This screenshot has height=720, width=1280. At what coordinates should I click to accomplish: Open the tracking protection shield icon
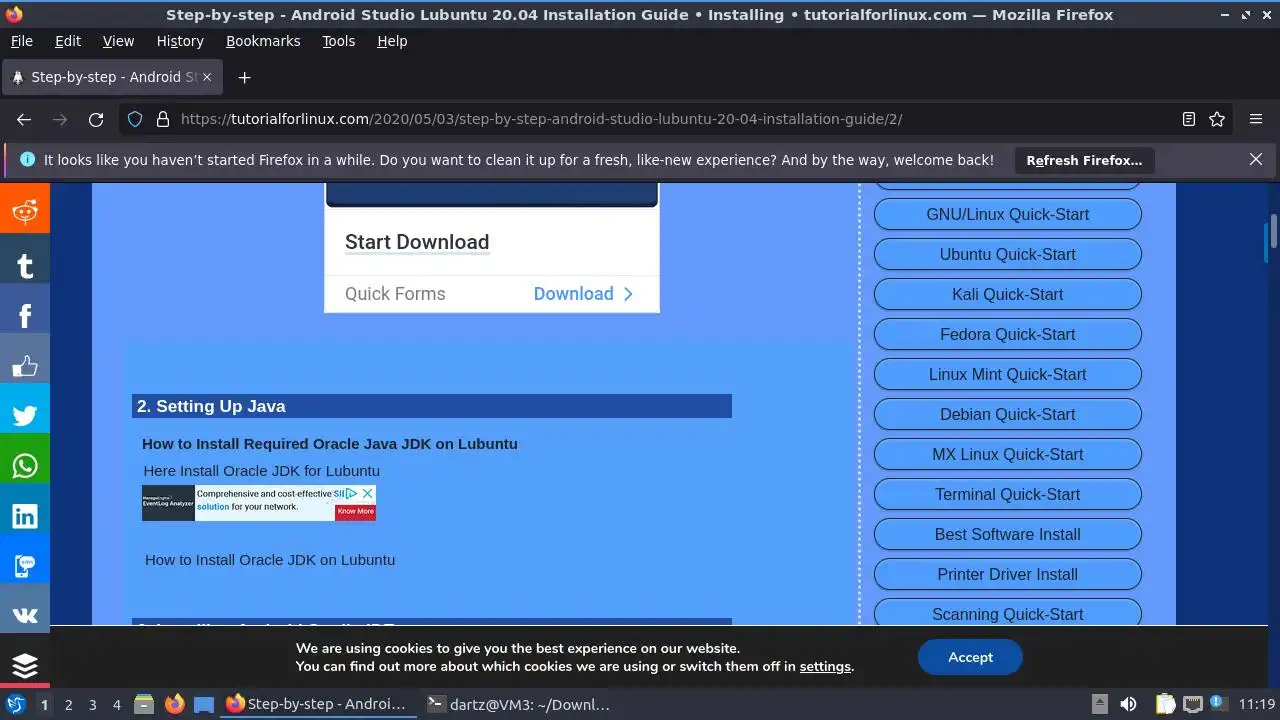coord(135,119)
